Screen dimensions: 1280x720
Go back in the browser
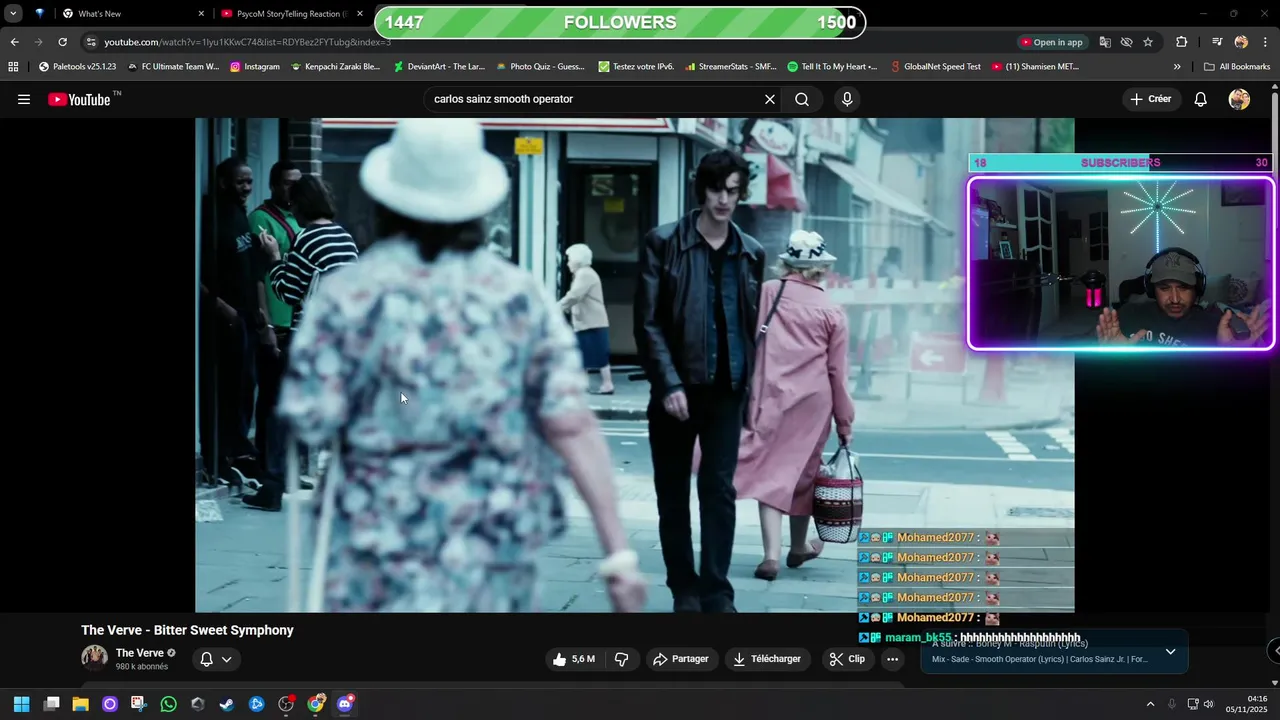pyautogui.click(x=14, y=42)
